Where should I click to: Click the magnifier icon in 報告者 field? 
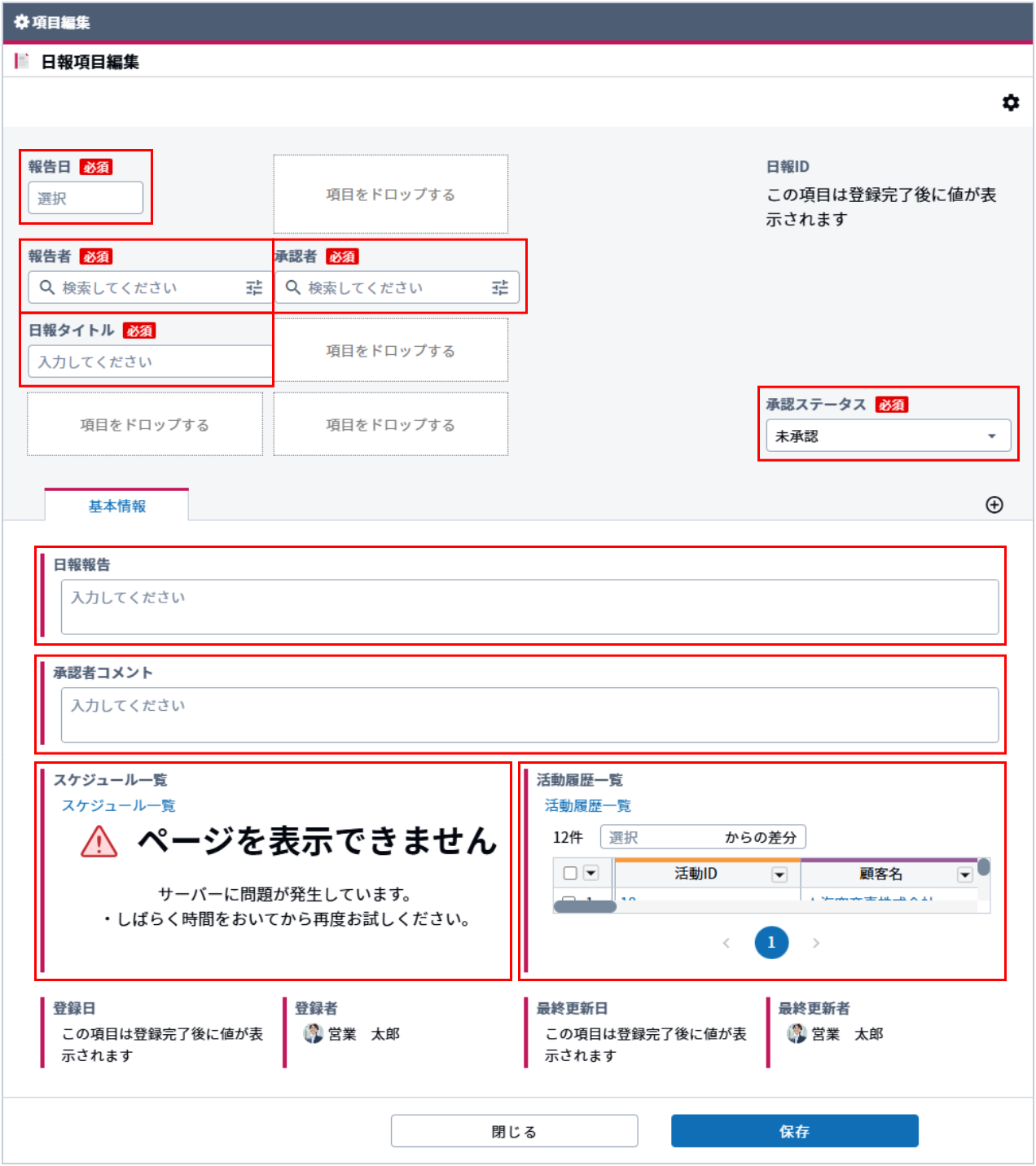pos(47,287)
